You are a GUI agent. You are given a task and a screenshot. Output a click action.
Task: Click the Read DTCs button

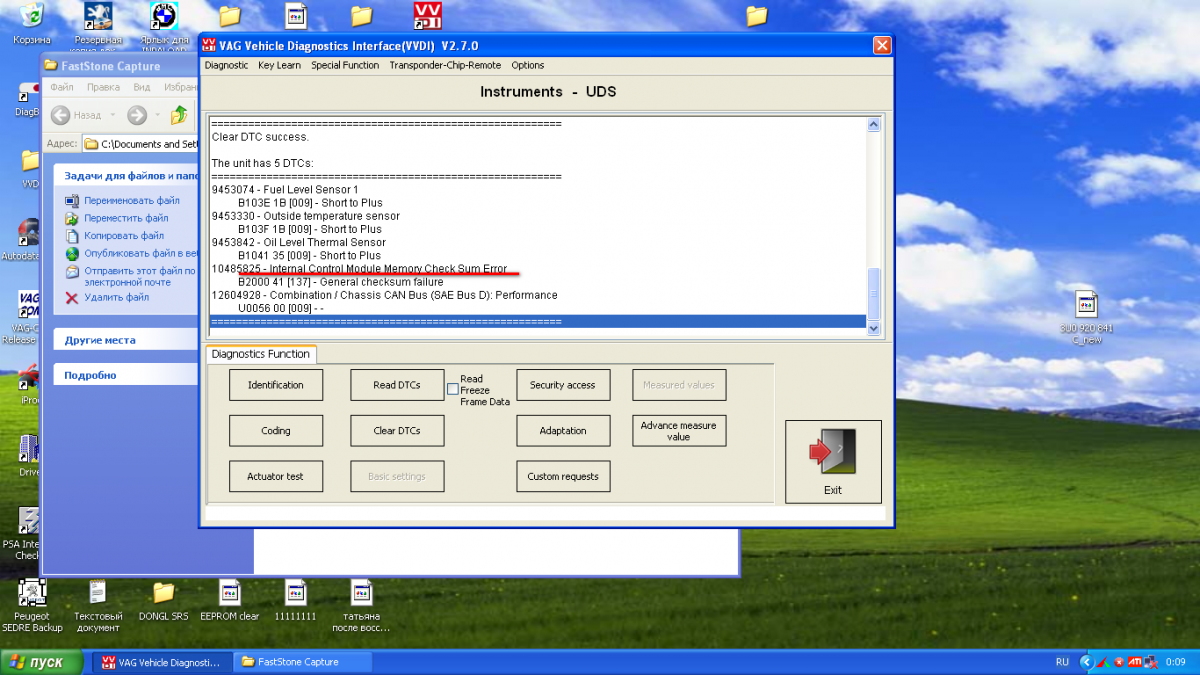pyautogui.click(x=397, y=385)
